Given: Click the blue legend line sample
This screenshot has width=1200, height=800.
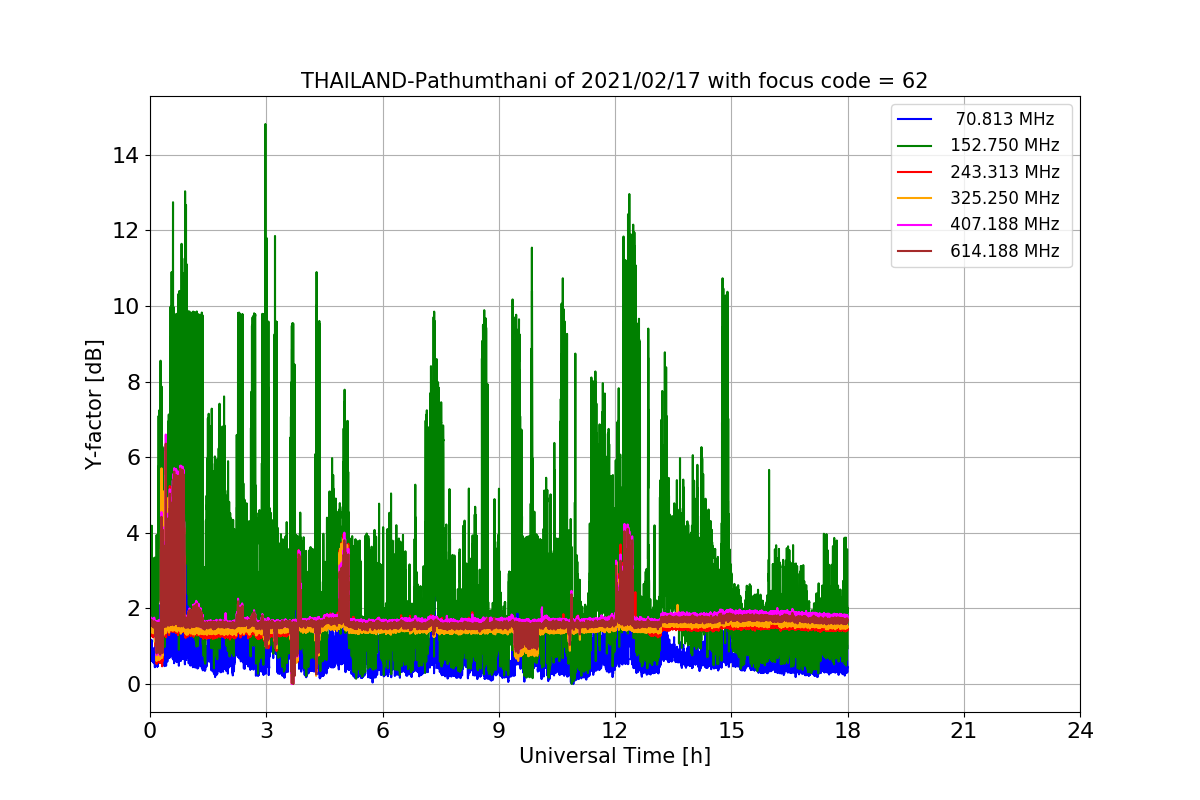Looking at the screenshot, I should pos(915,120).
